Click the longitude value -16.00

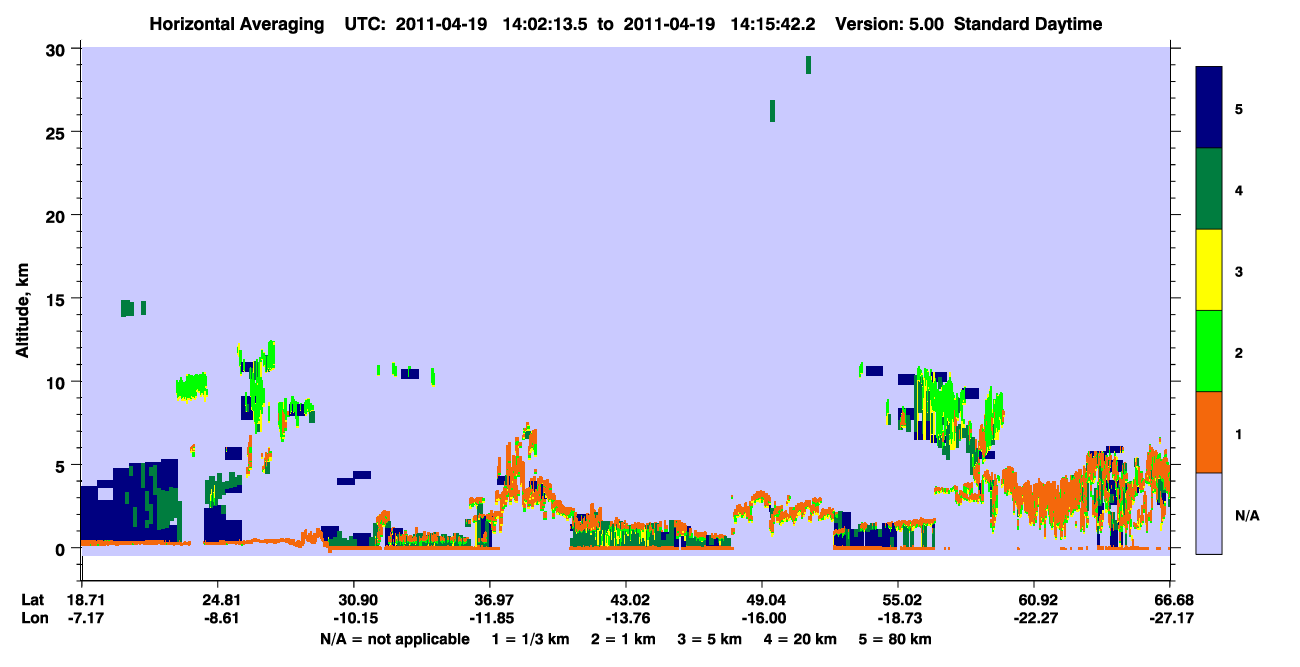(762, 618)
